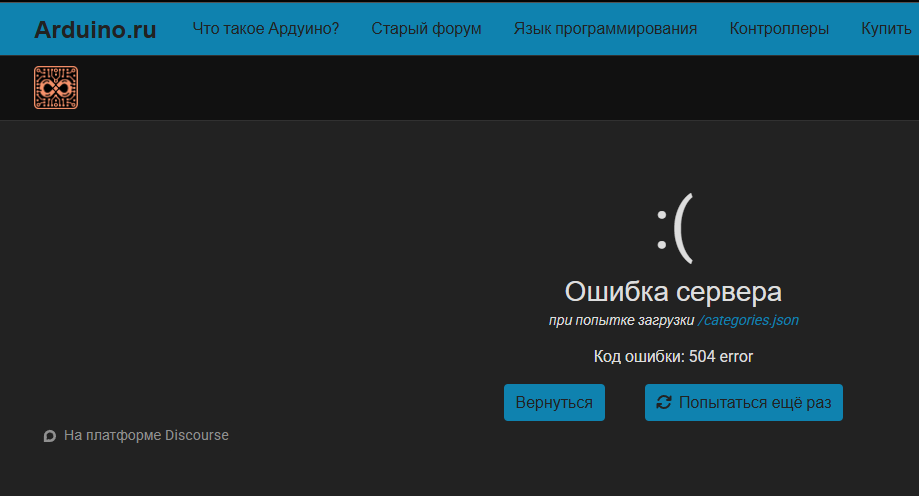Select 'Язык программирования' in the top menu
The image size is (919, 496).
pos(605,28)
